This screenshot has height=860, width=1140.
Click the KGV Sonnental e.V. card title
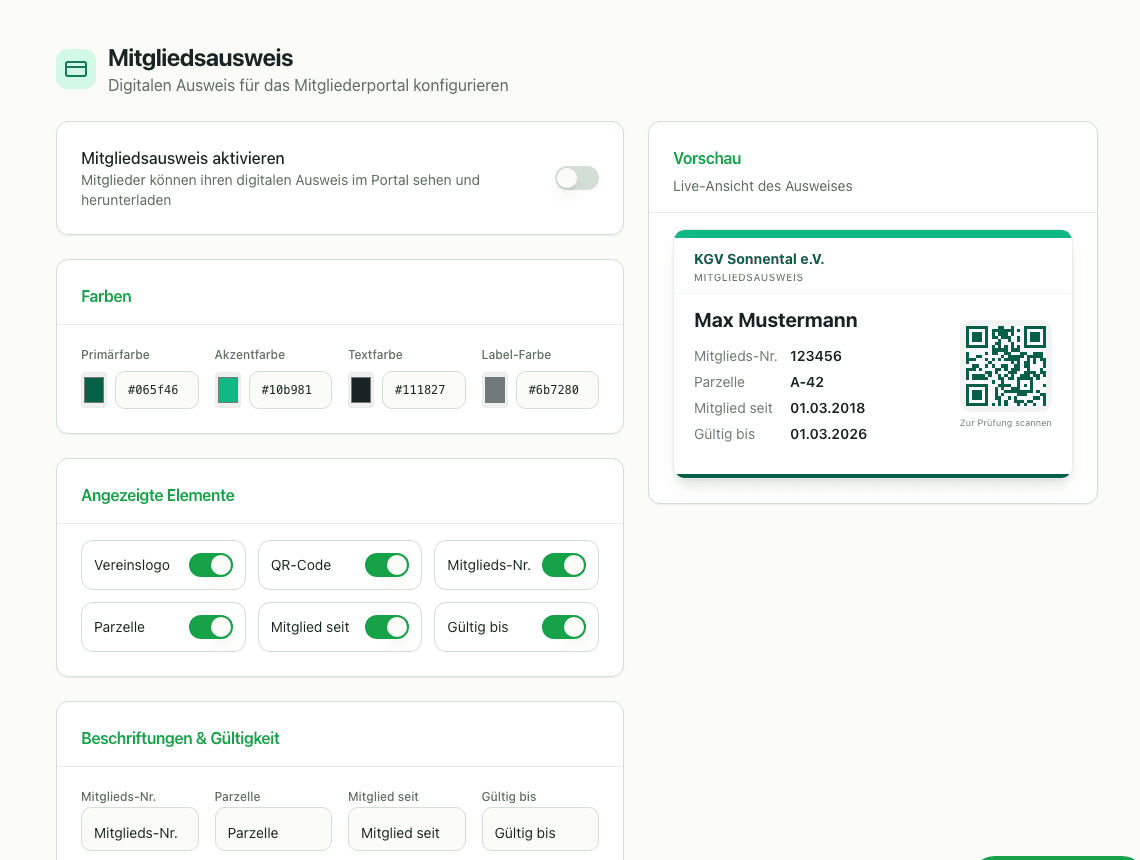click(759, 259)
